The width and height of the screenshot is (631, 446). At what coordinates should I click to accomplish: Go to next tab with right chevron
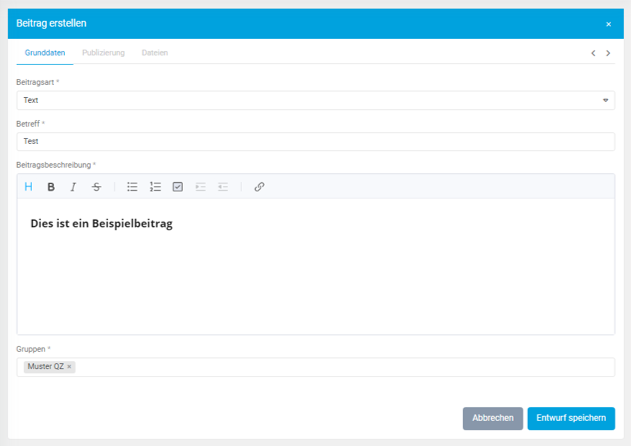point(608,53)
